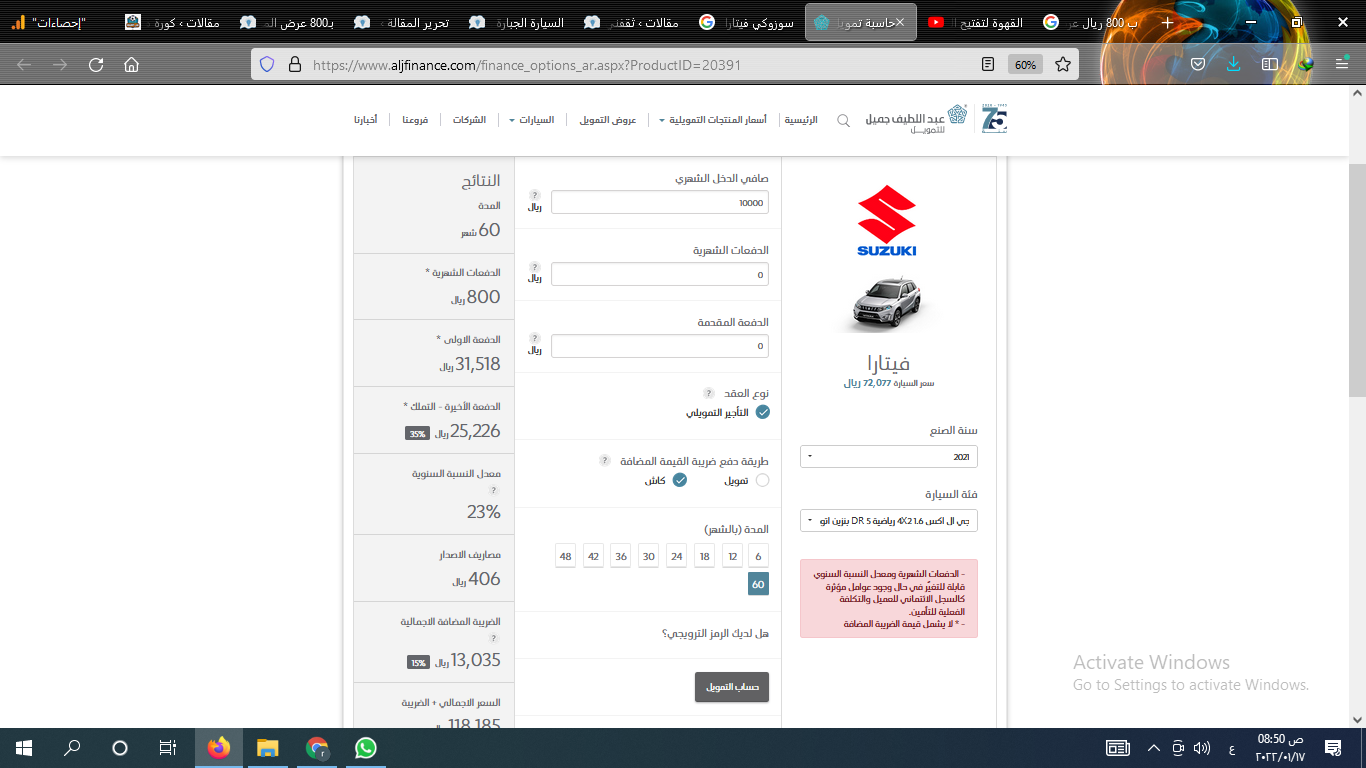The height and width of the screenshot is (768, 1366).
Task: Click the 60% page zoom indicator
Action: [x=1025, y=64]
